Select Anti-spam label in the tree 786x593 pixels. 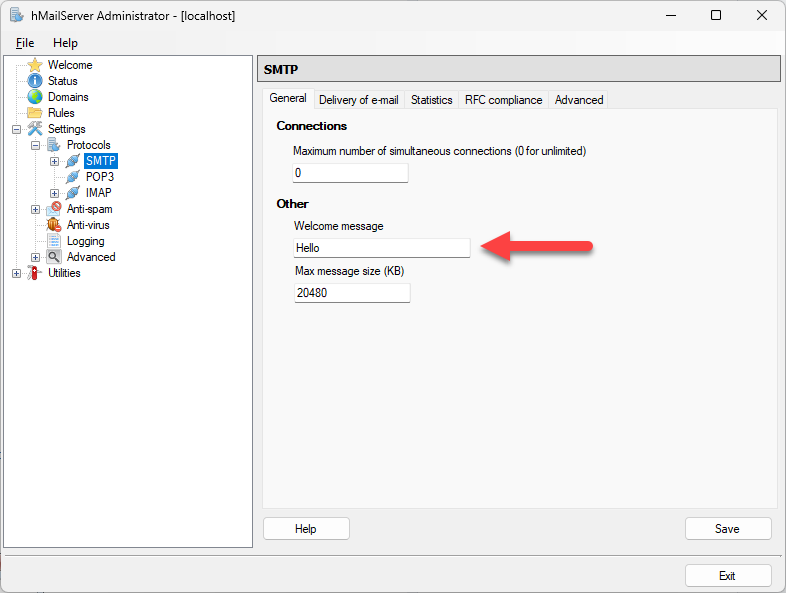90,209
